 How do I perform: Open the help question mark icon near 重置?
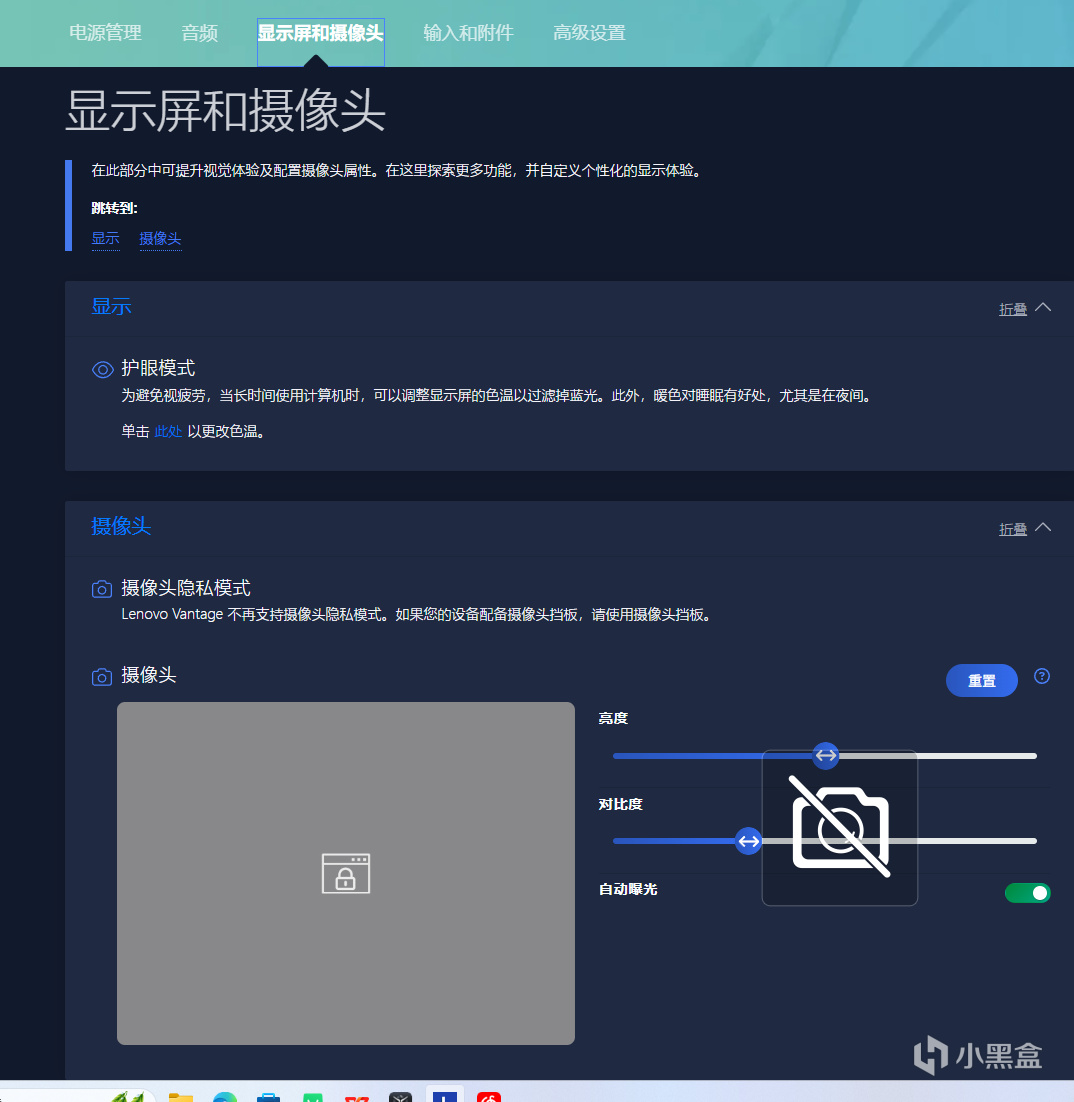click(1042, 676)
